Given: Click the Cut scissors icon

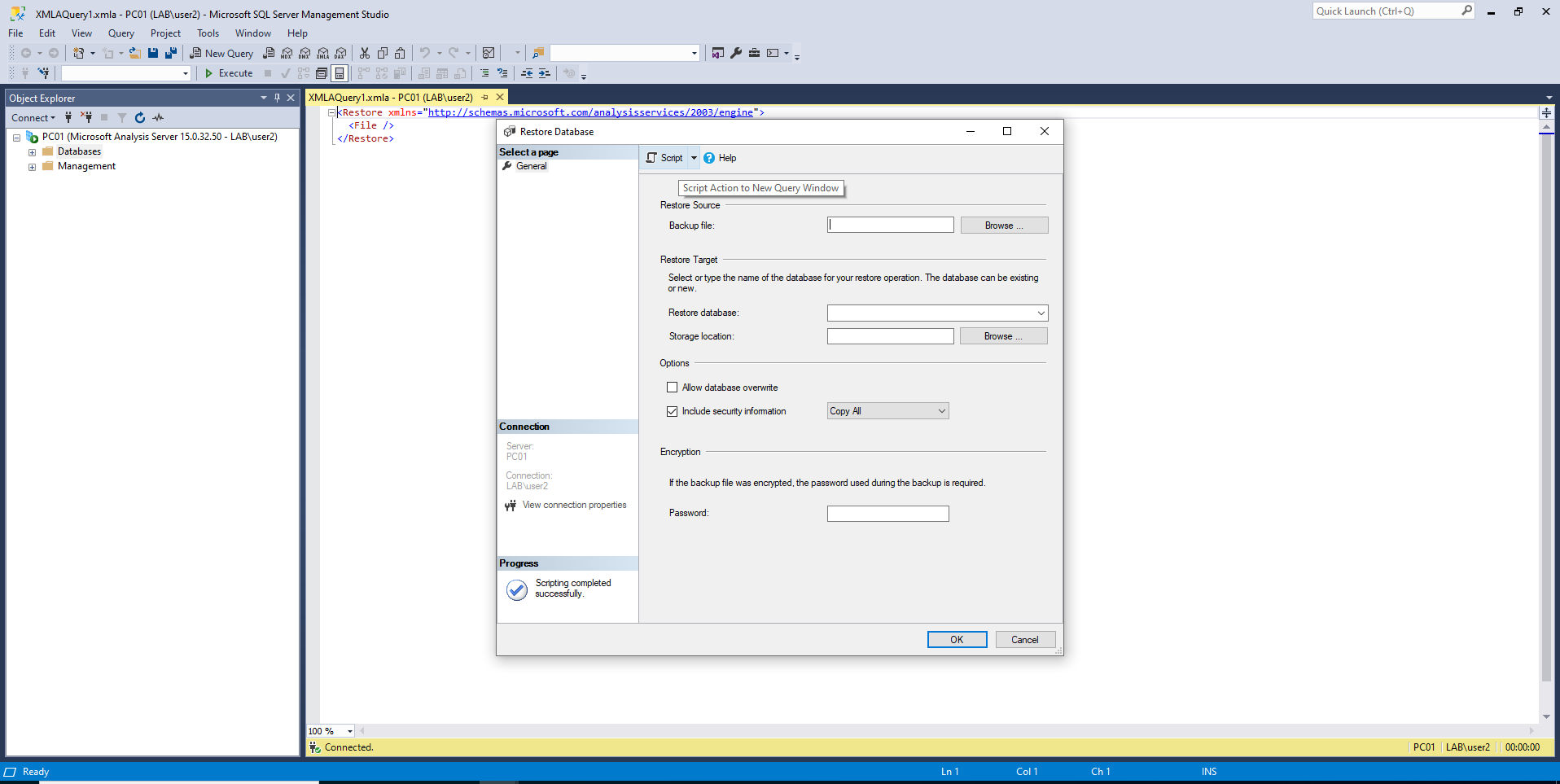Looking at the screenshot, I should click(365, 53).
